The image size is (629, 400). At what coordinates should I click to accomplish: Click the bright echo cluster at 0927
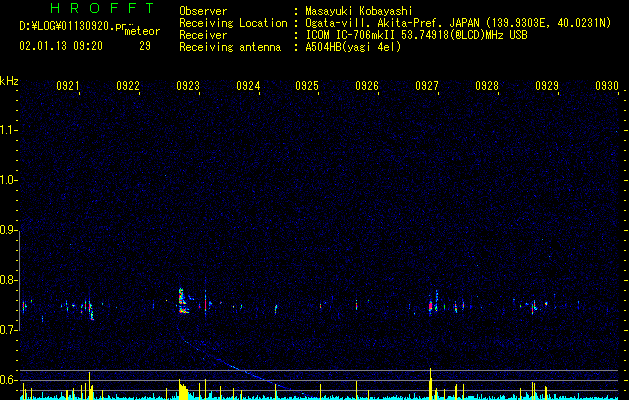432,305
